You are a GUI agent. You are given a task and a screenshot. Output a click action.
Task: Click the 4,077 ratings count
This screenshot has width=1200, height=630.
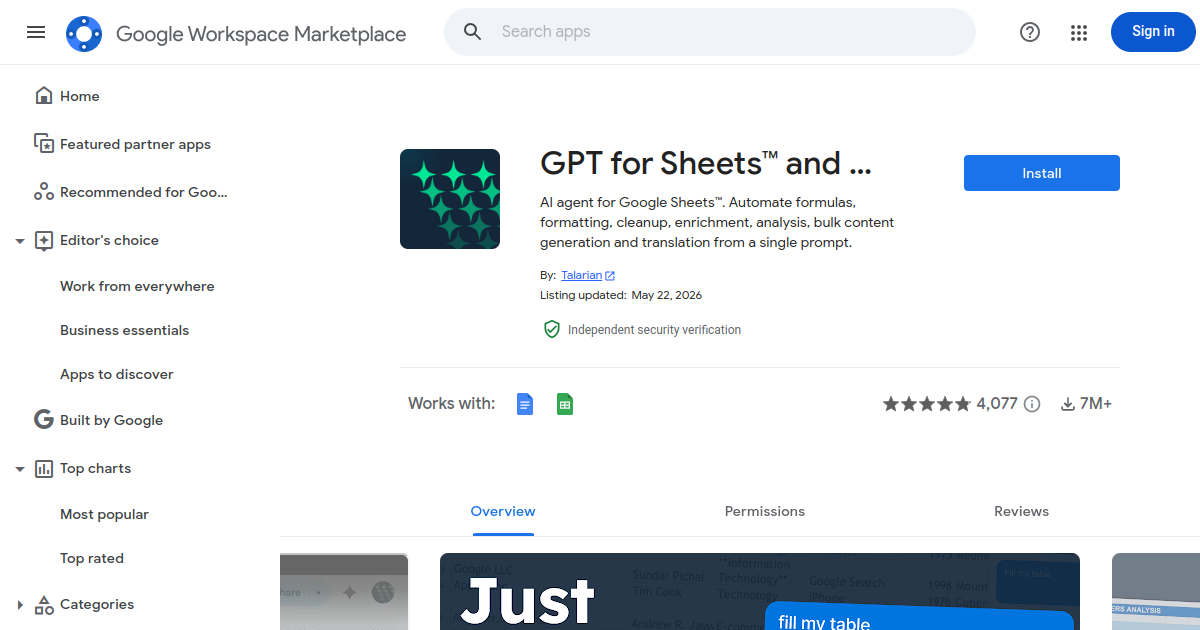(x=997, y=404)
